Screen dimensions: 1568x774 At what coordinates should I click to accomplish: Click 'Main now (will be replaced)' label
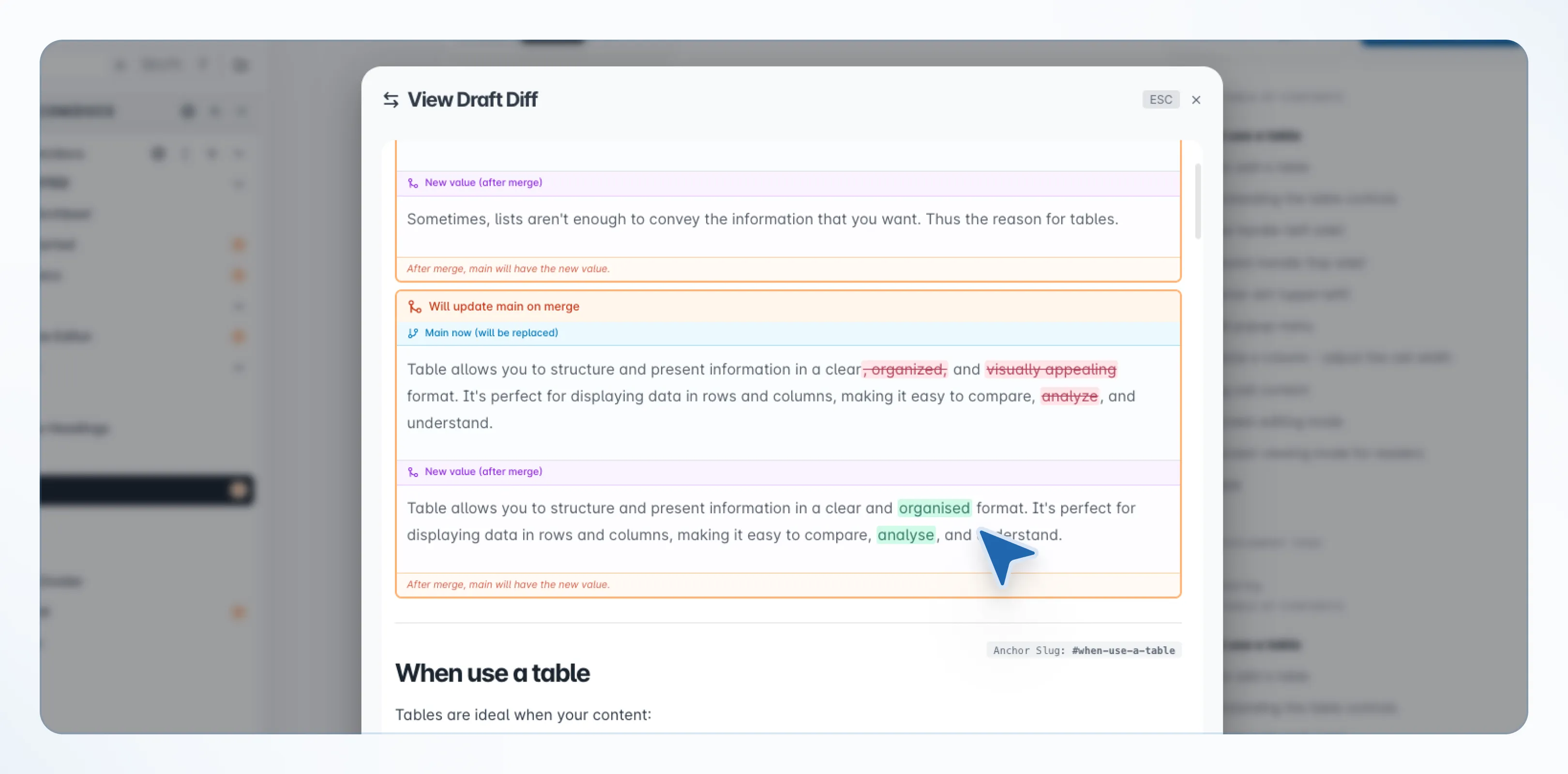pyautogui.click(x=491, y=333)
